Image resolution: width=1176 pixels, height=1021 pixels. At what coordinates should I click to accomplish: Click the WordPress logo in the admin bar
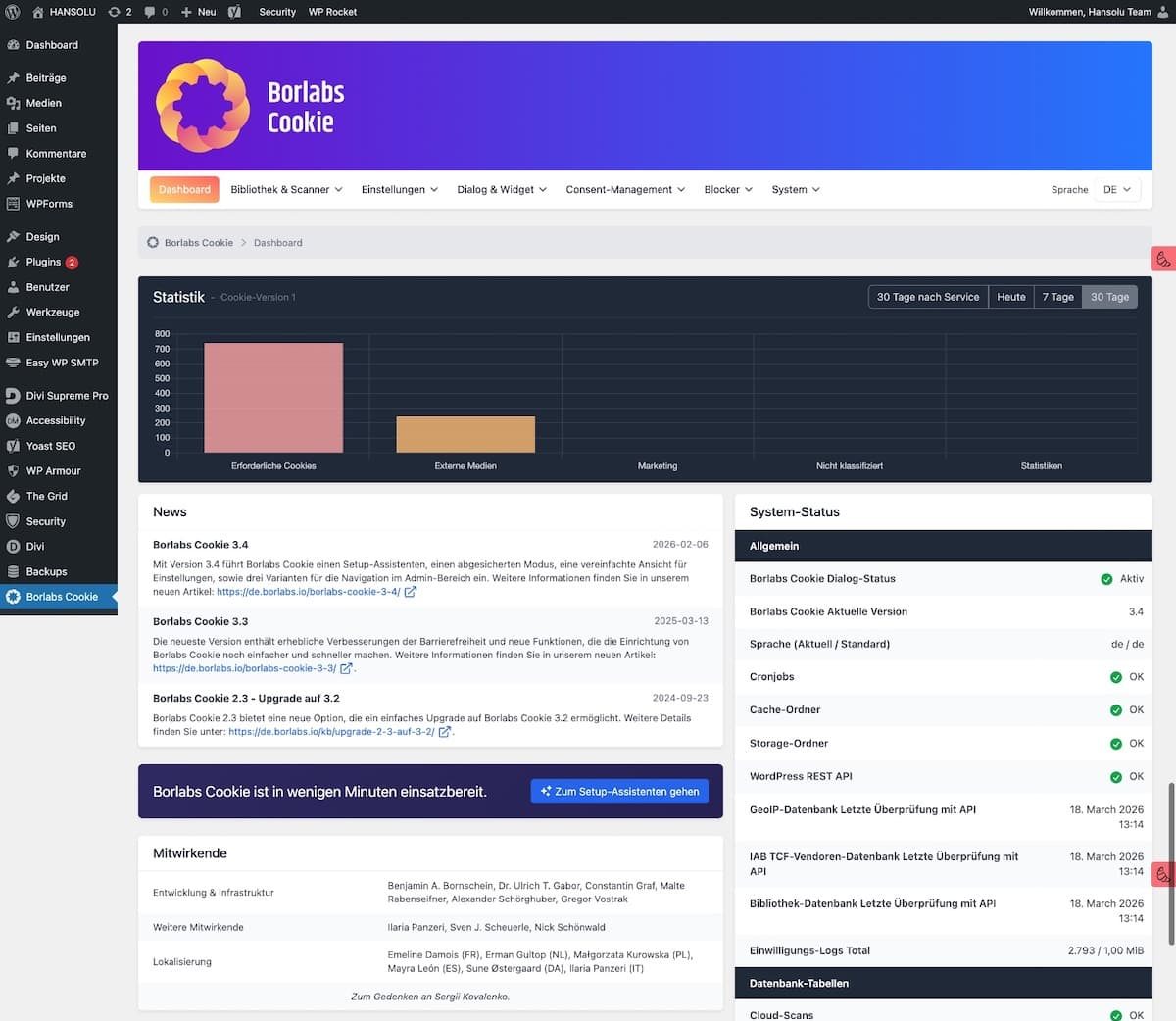pyautogui.click(x=13, y=12)
